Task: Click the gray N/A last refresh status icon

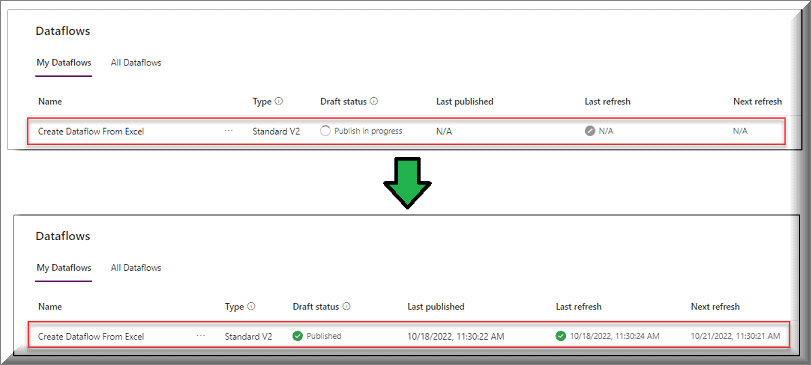Action: (590, 131)
